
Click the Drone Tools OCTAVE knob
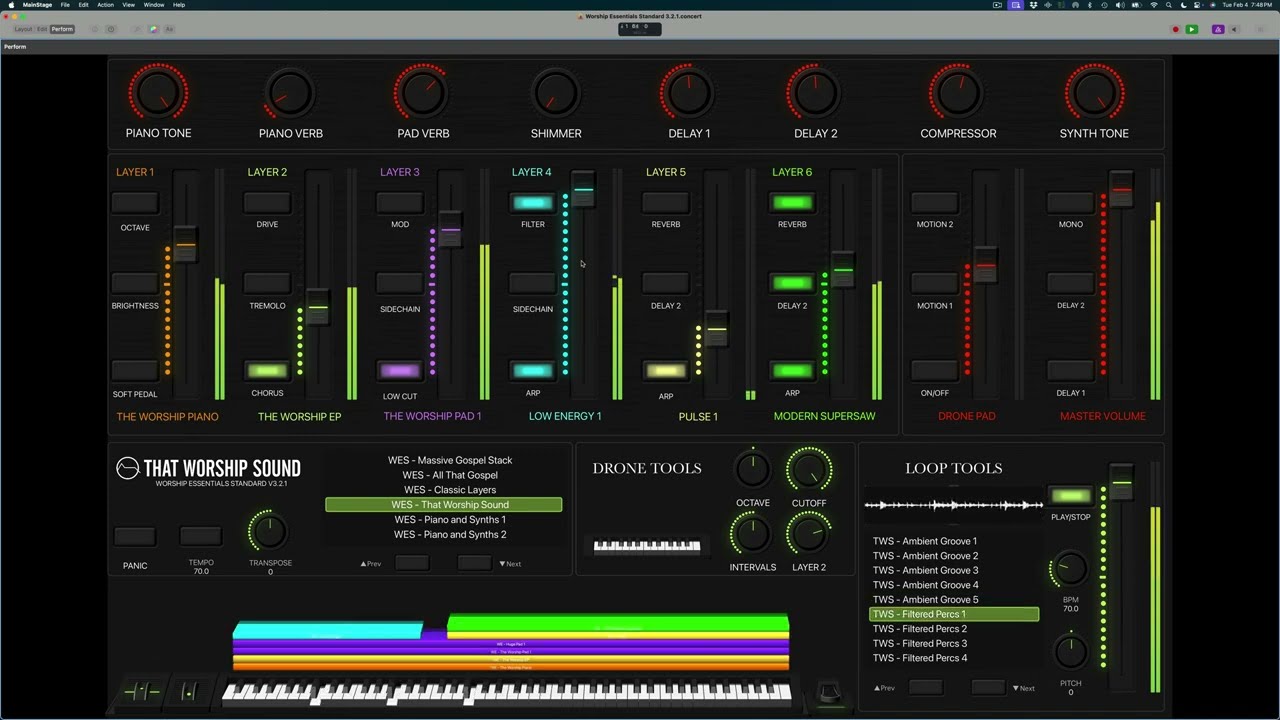(752, 469)
